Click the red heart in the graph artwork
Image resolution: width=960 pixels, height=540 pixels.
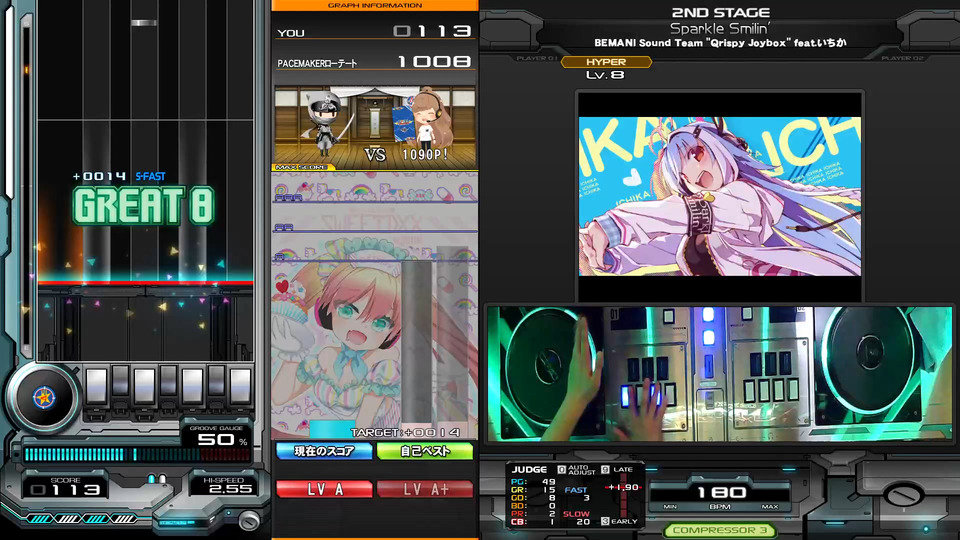pyautogui.click(x=282, y=286)
